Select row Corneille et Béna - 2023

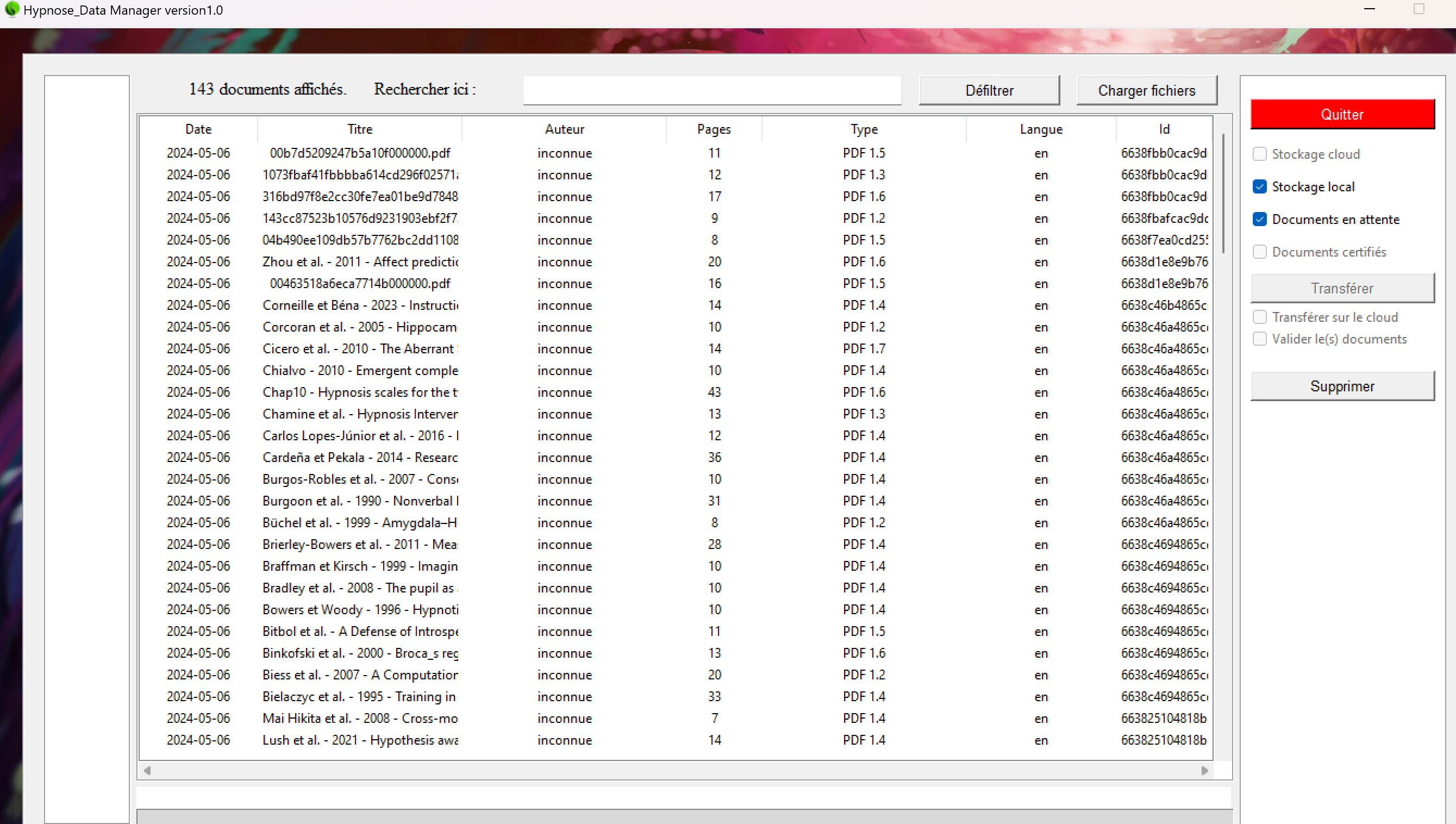coord(676,305)
